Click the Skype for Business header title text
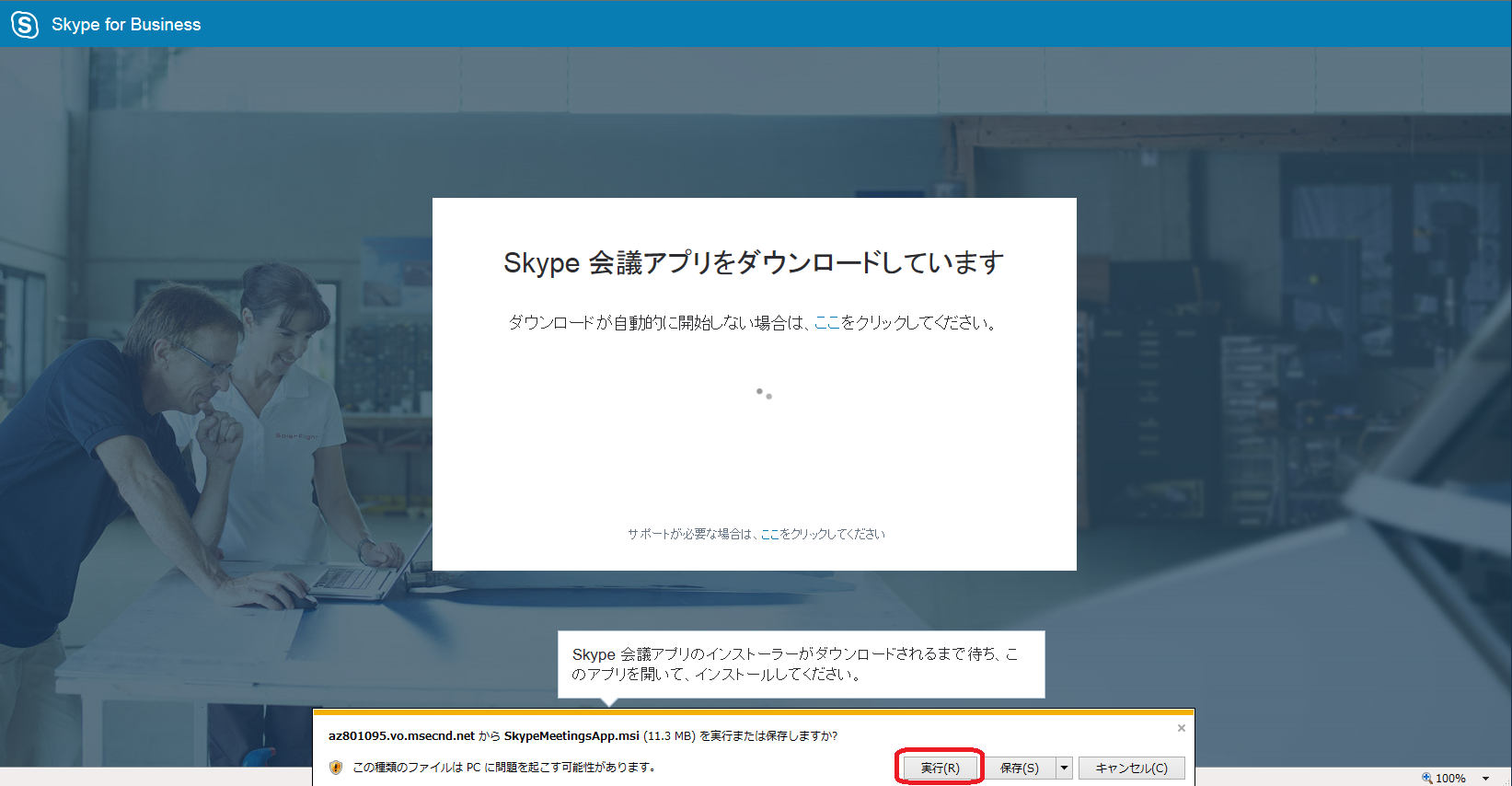This screenshot has height=786, width=1512. (x=126, y=25)
